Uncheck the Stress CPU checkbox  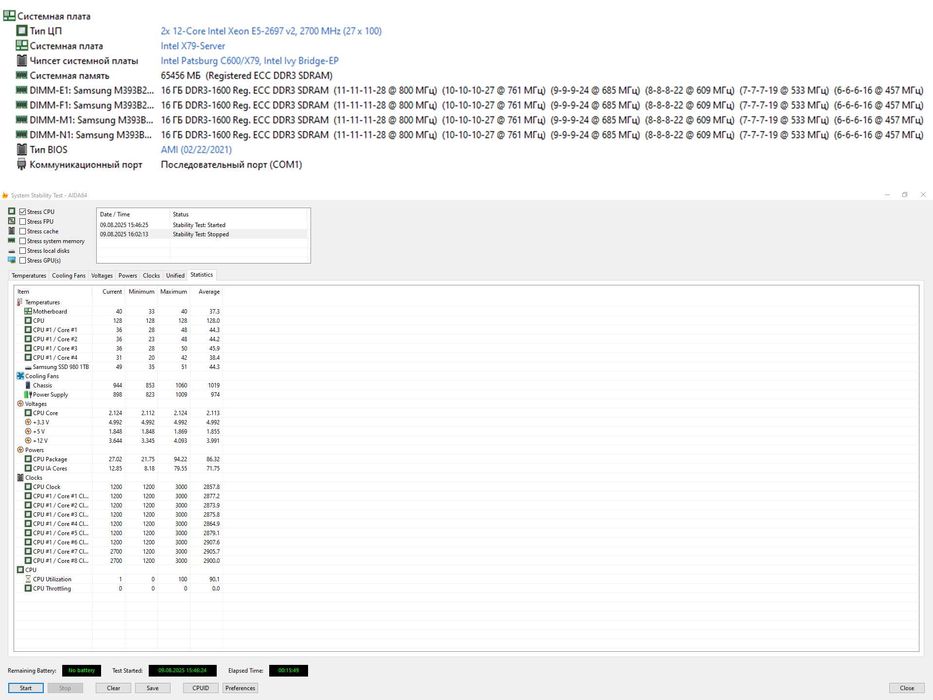23,211
